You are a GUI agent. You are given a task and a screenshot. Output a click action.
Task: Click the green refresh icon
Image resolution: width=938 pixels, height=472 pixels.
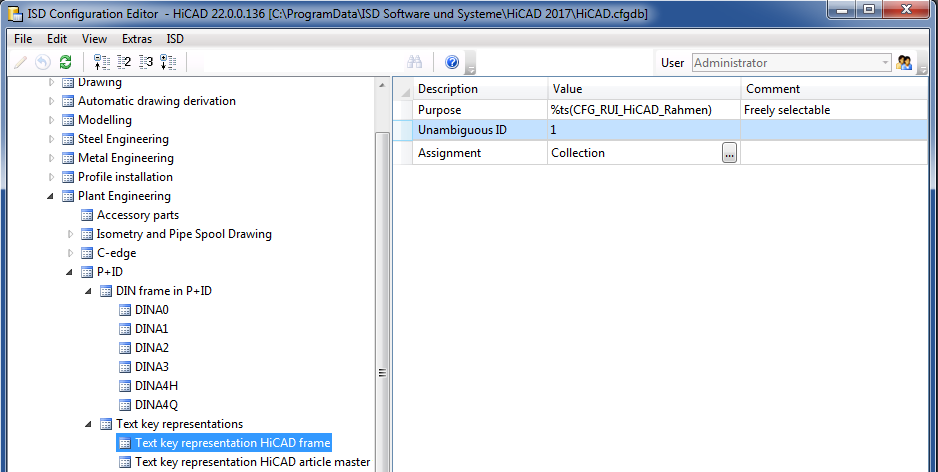(65, 62)
